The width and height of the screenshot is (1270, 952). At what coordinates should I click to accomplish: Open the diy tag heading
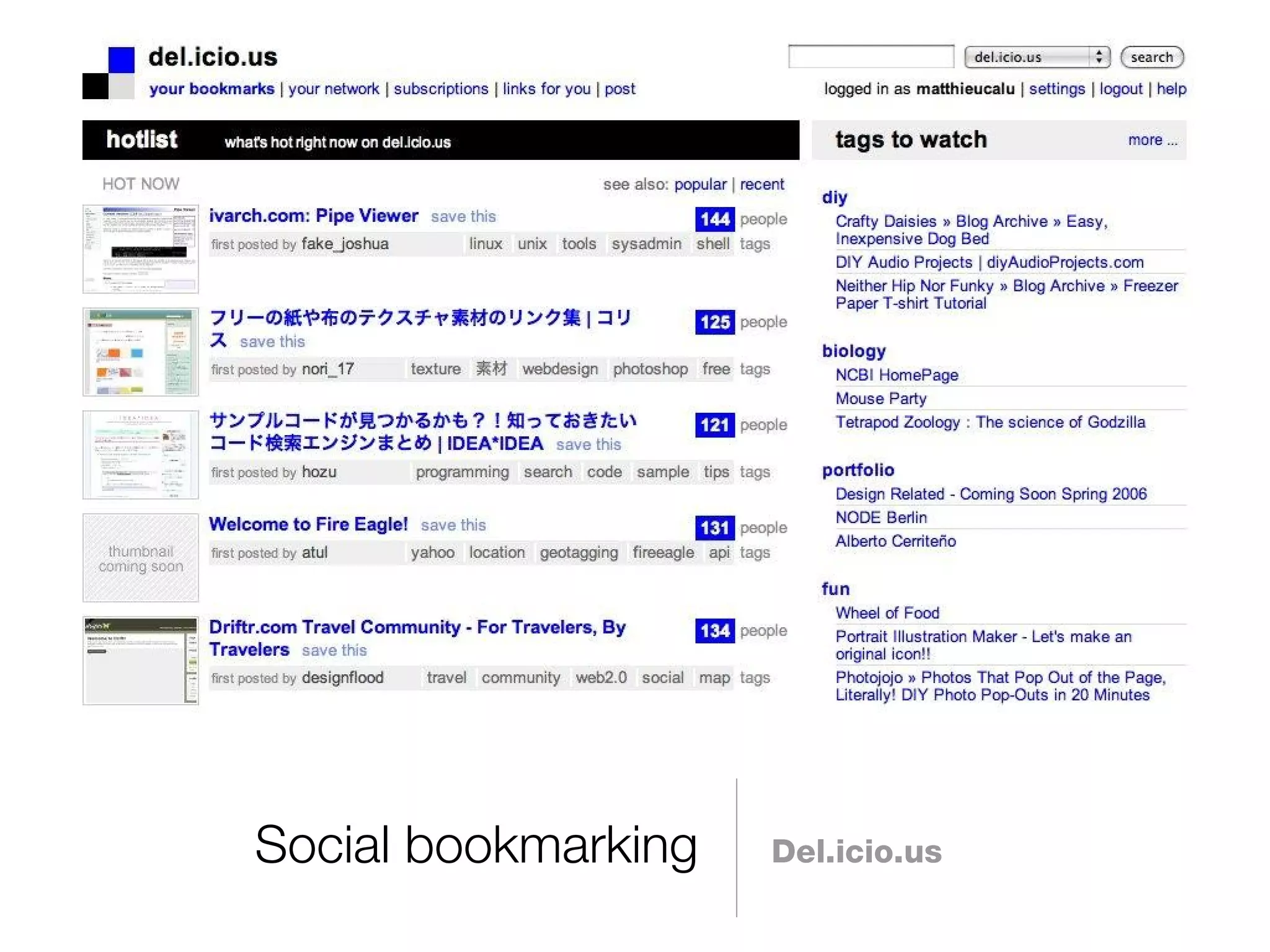click(x=835, y=198)
